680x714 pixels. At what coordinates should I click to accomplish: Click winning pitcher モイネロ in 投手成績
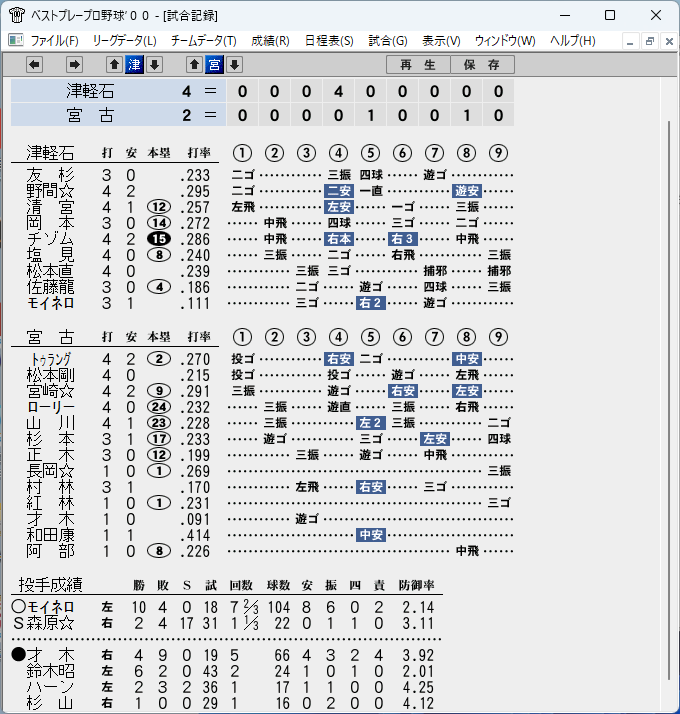click(50, 607)
